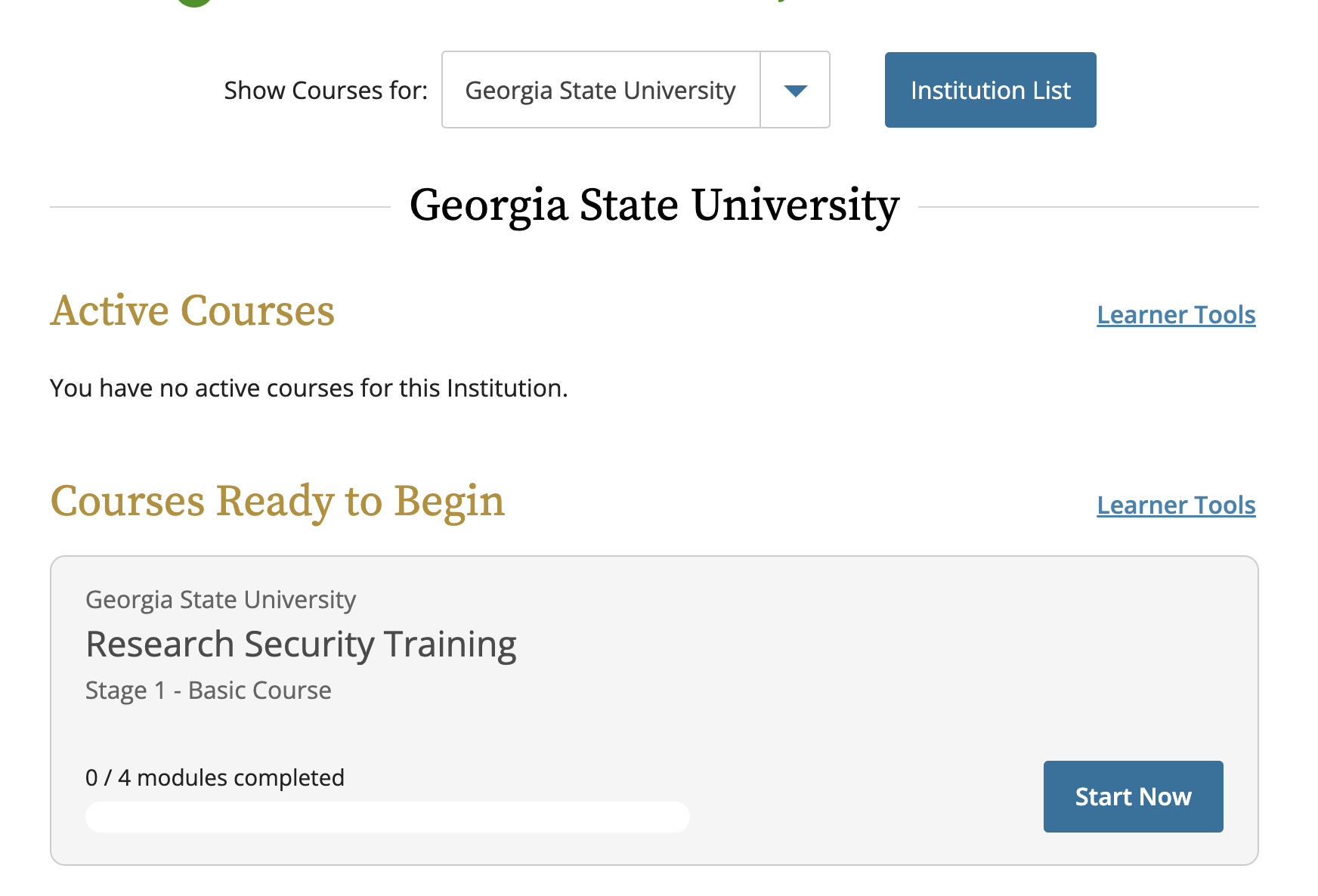The image size is (1318, 896).
Task: Click the horizontal divider right of the heading
Action: coord(1088,206)
